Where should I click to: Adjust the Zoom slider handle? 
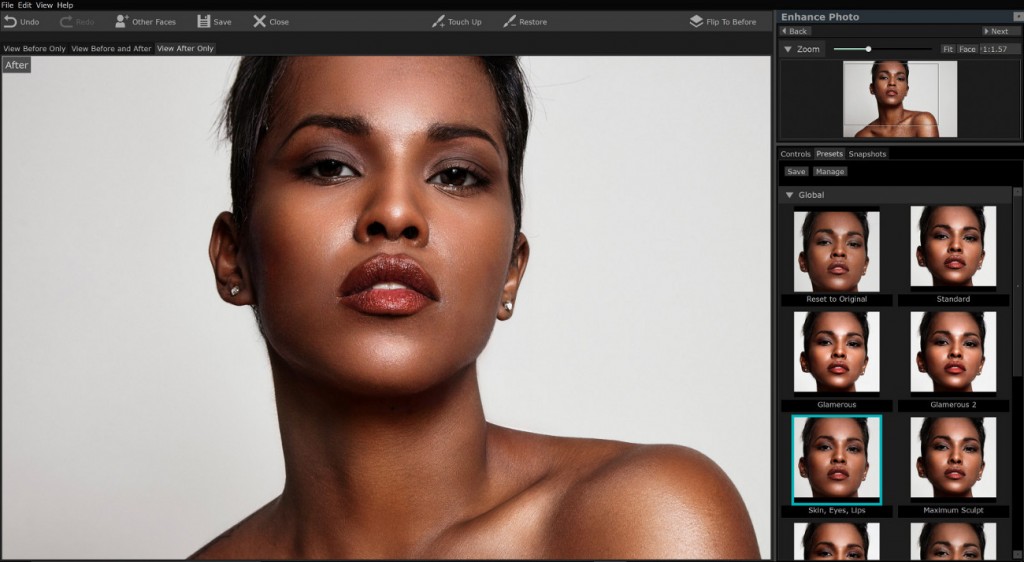(868, 49)
